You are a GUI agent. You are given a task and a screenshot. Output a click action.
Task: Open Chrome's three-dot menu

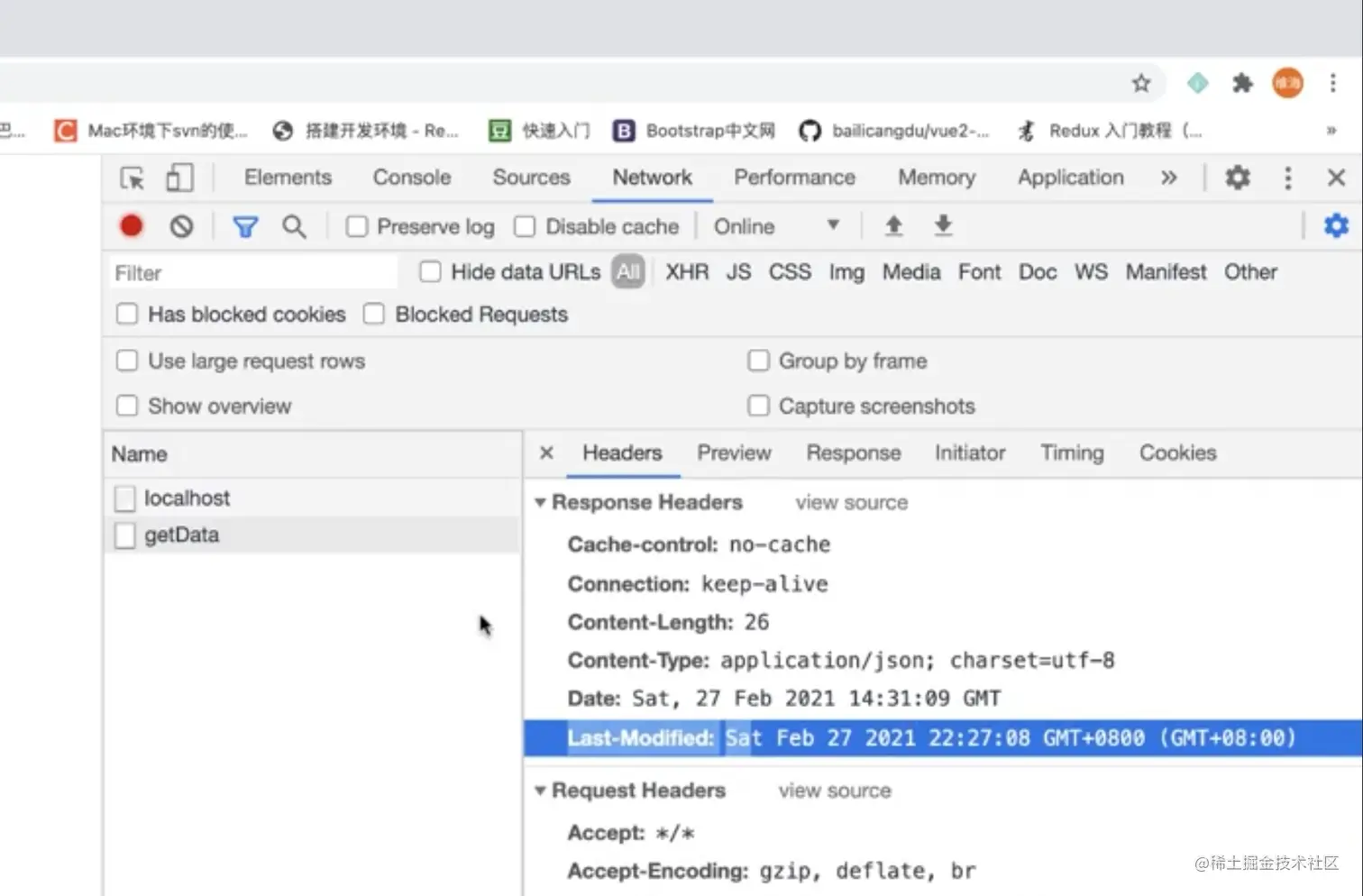1332,84
